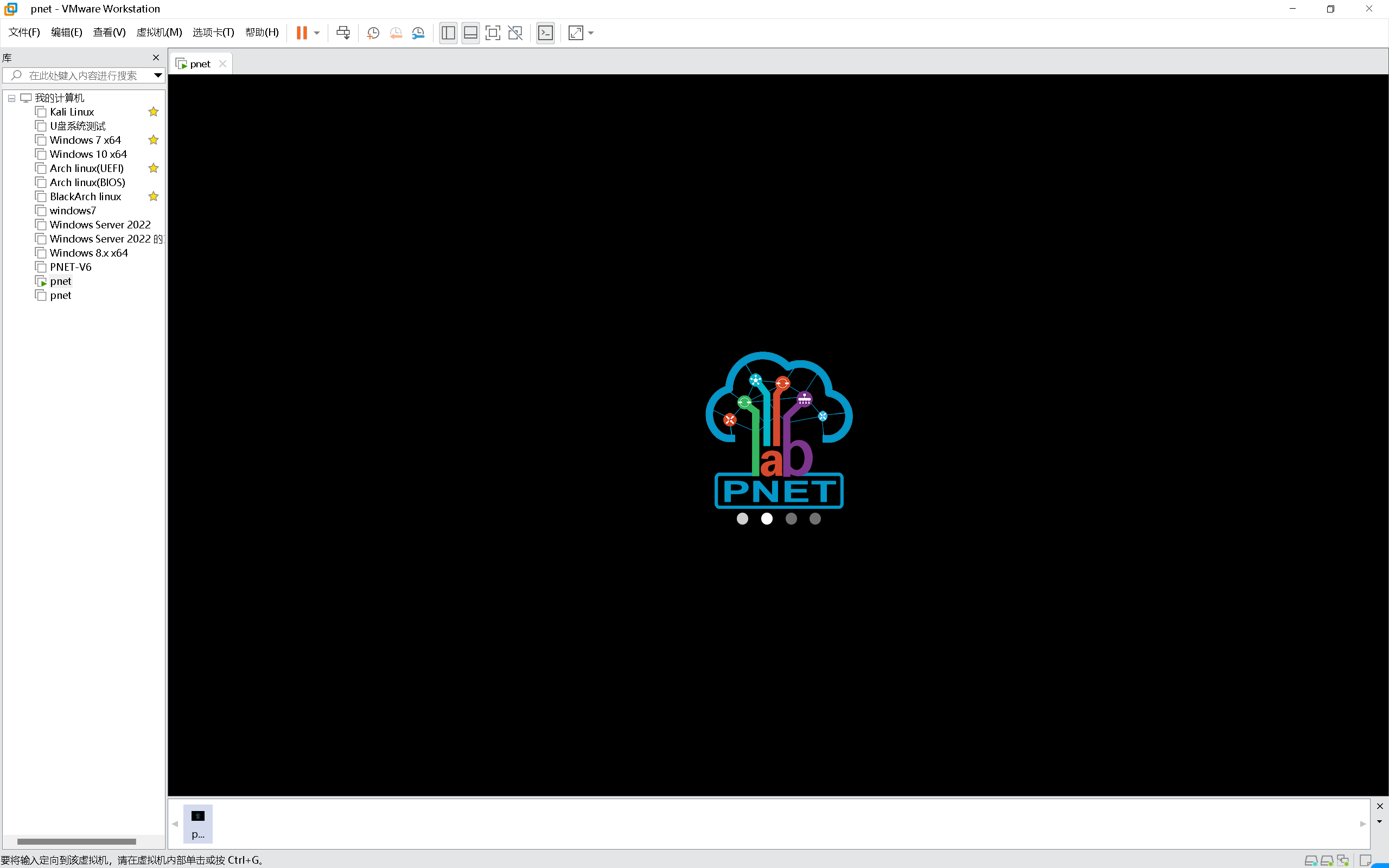Open the snapshot manager
This screenshot has width=1389, height=868.
418,33
